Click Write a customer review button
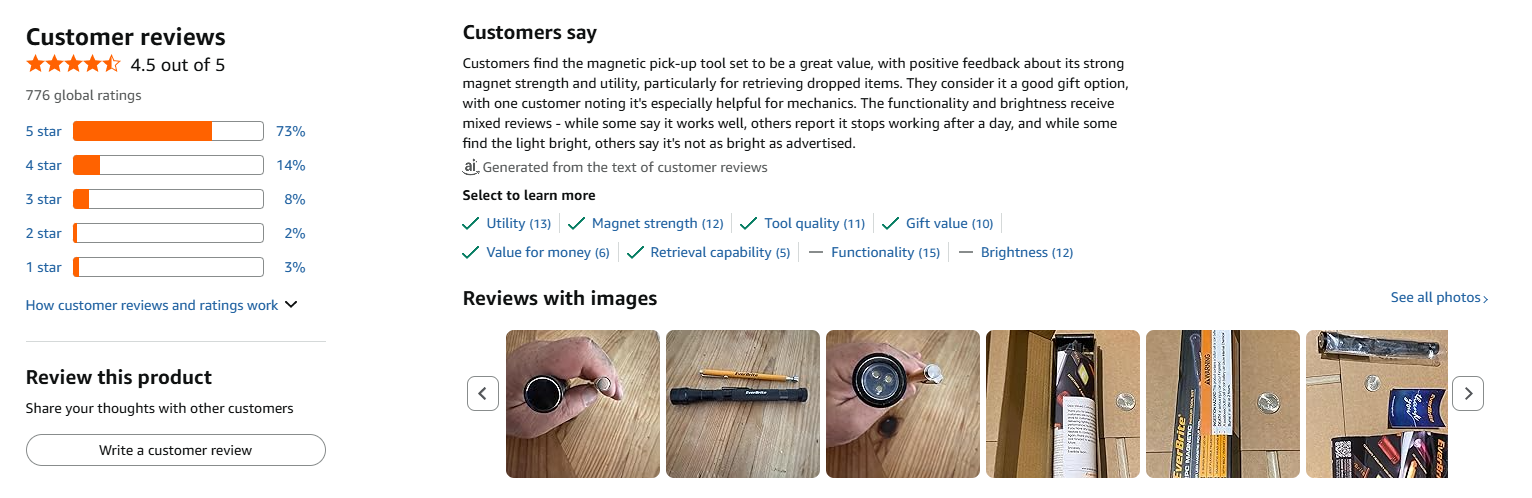Screen dimensions: 1532x498 point(176,450)
